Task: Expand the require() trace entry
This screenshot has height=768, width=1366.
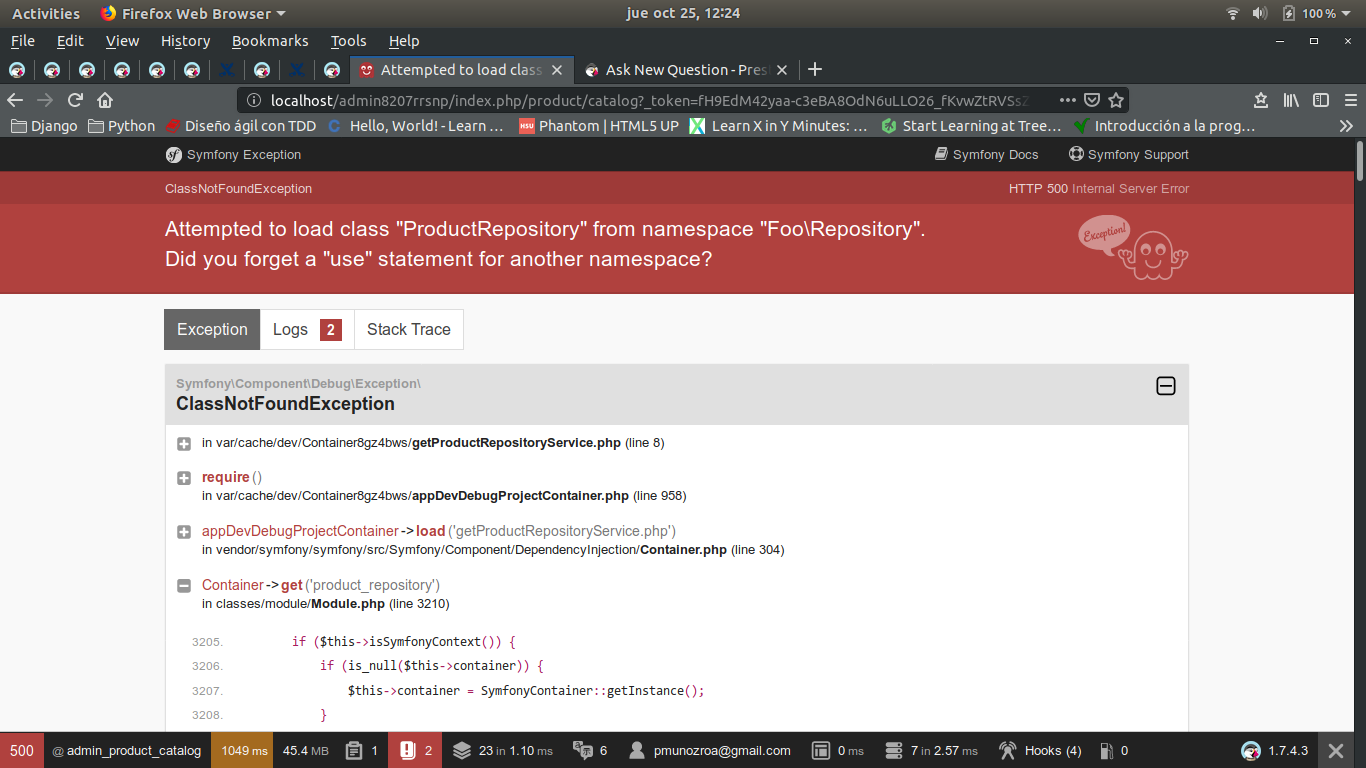Action: tap(184, 478)
